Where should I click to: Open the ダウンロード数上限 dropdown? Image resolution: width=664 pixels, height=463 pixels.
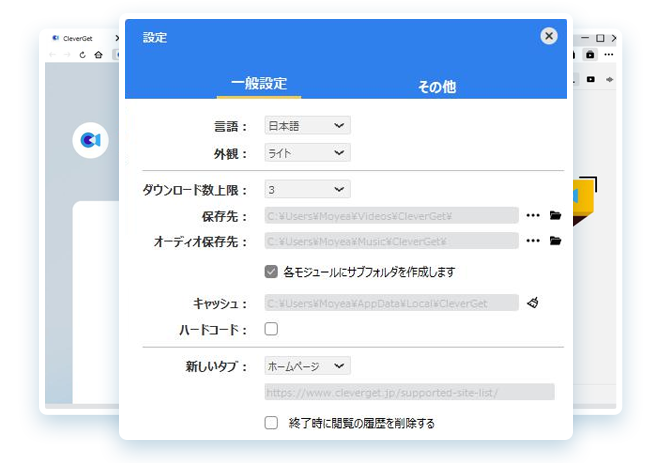307,189
